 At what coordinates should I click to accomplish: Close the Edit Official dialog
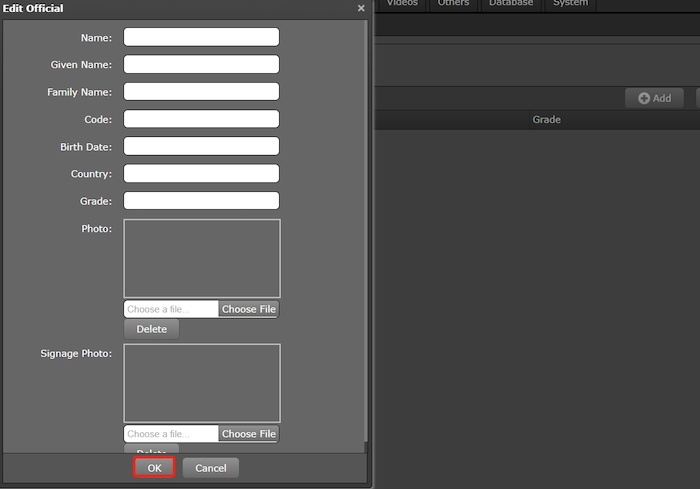pos(361,8)
